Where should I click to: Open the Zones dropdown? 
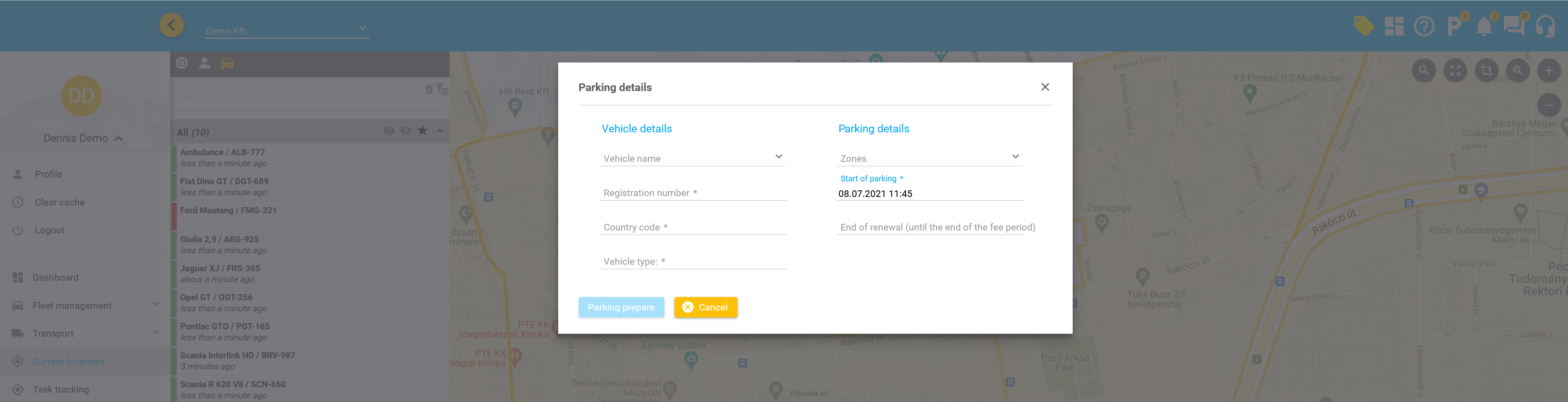point(929,158)
